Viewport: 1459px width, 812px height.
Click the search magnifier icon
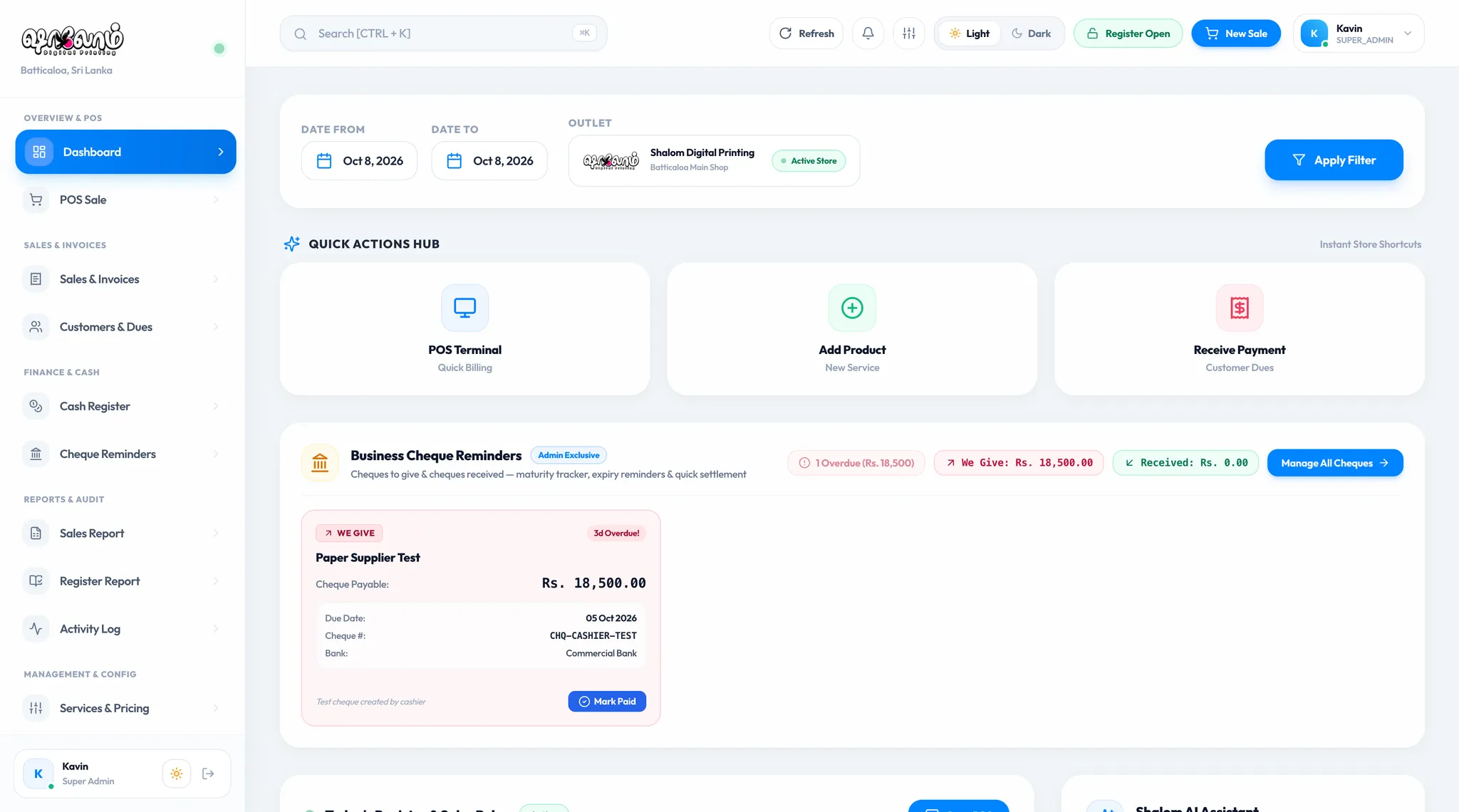[300, 33]
